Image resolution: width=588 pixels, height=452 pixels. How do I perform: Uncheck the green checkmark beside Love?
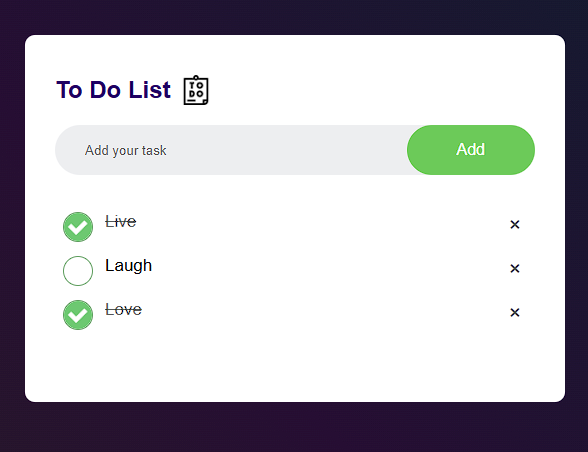[78, 315]
